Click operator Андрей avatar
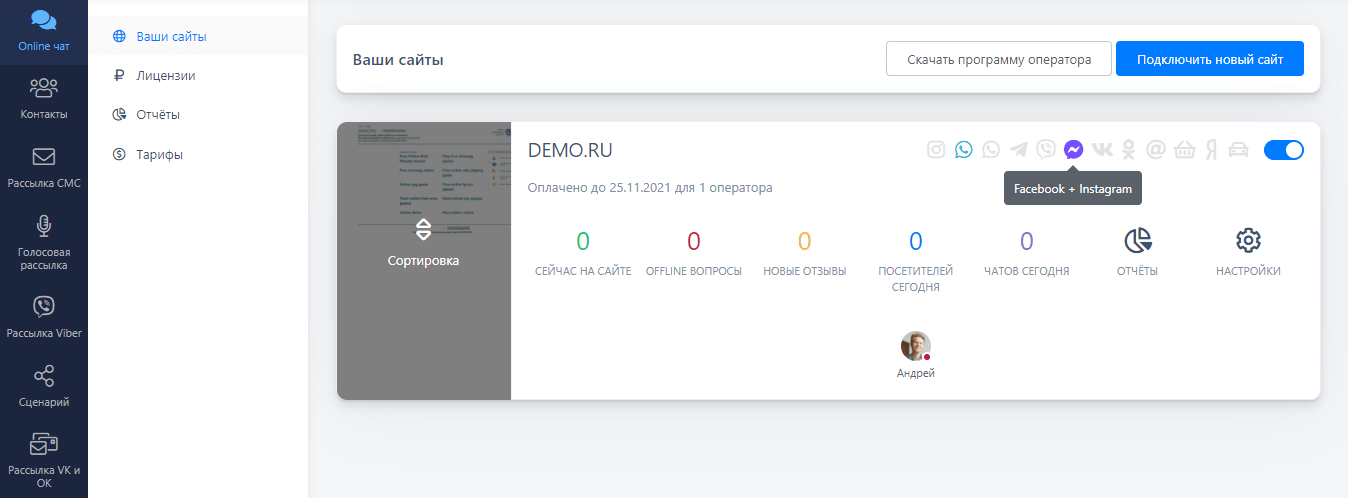The height and width of the screenshot is (498, 1348). 915,346
